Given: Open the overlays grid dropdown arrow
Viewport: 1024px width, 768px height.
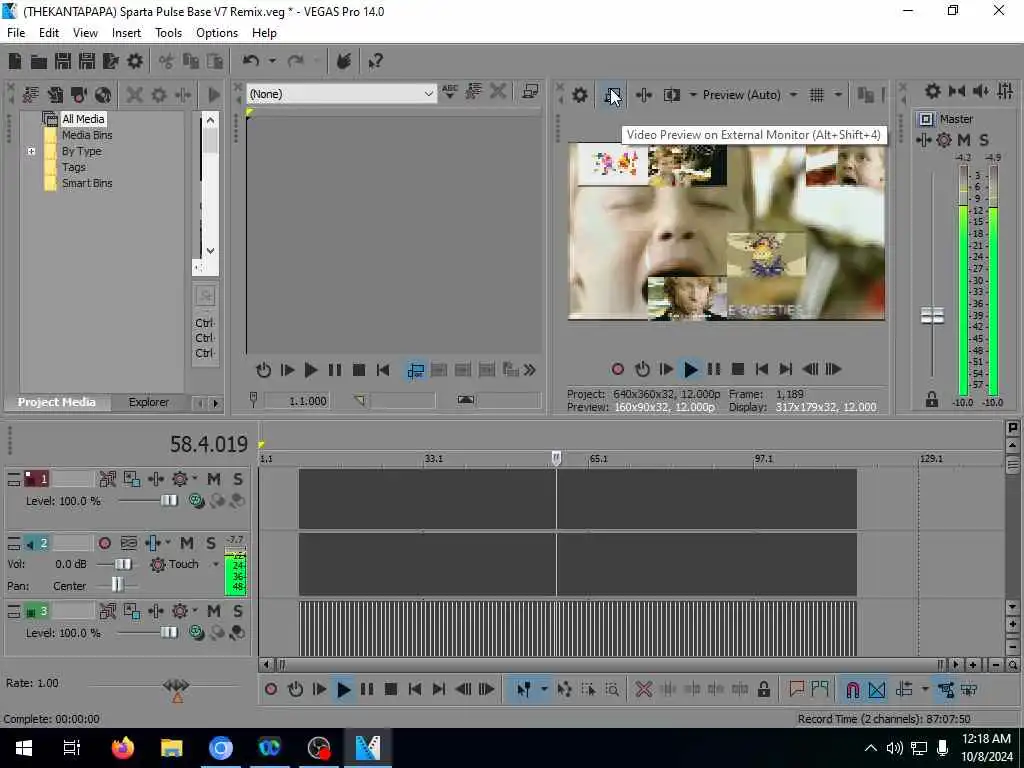Looking at the screenshot, I should pyautogui.click(x=837, y=95).
